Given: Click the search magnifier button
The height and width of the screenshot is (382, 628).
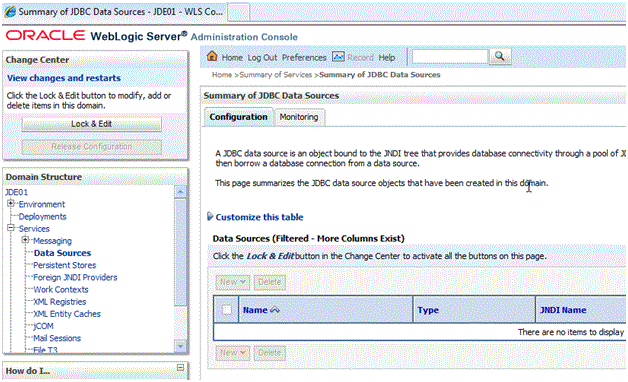Looking at the screenshot, I should [499, 56].
